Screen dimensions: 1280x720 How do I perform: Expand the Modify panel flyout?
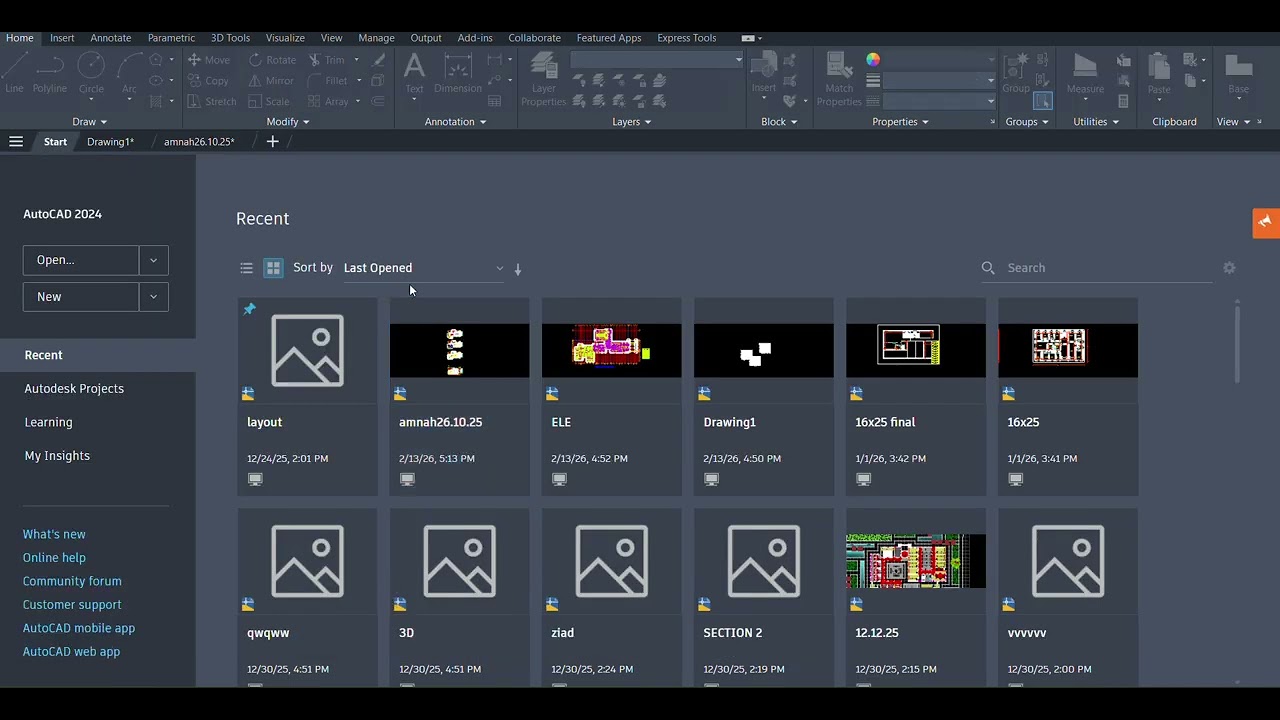288,122
